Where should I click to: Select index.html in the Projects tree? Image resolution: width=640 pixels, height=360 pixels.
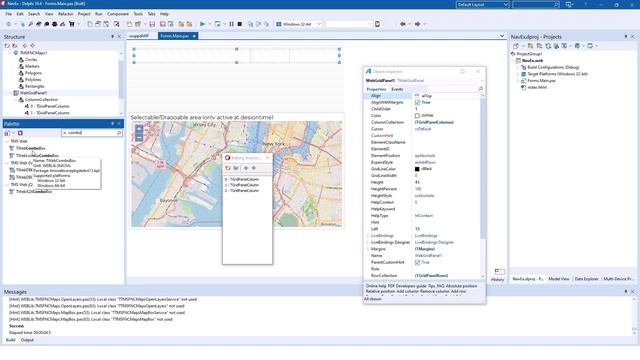tap(537, 87)
